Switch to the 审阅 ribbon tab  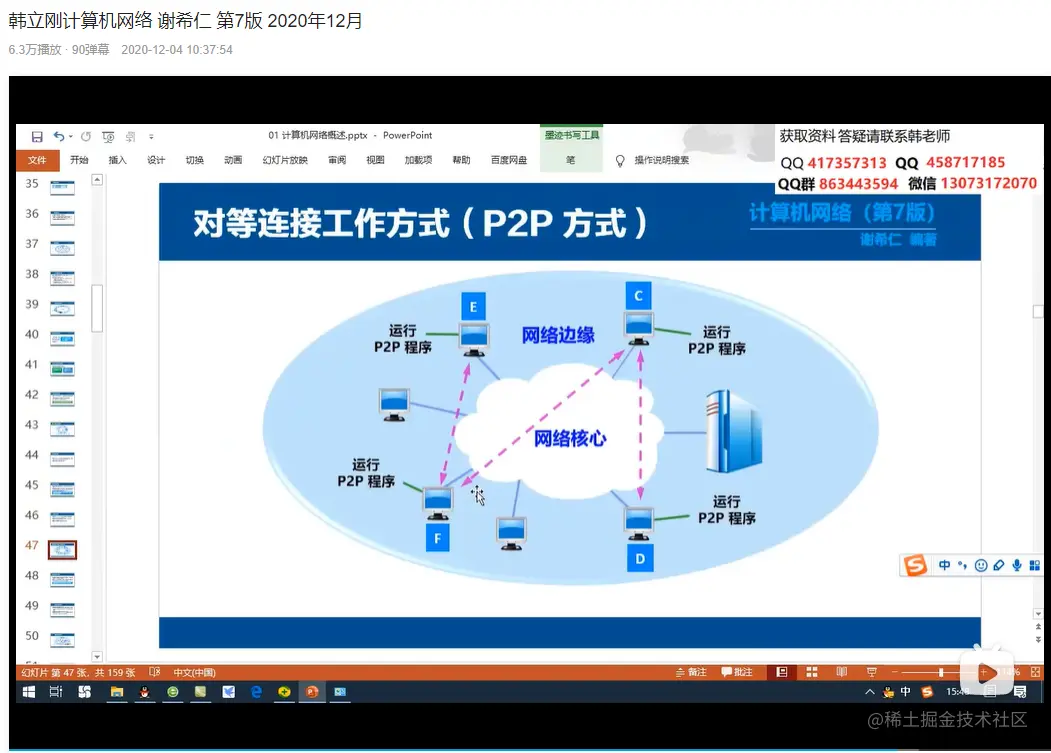(x=337, y=160)
